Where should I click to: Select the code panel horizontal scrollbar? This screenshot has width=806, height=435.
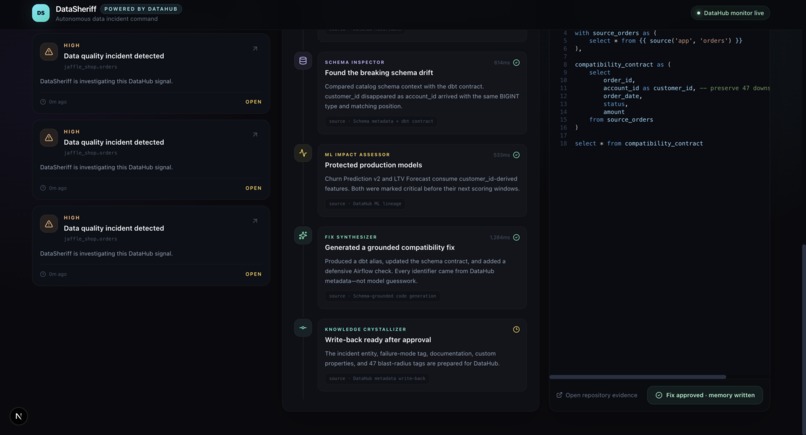tap(637, 377)
